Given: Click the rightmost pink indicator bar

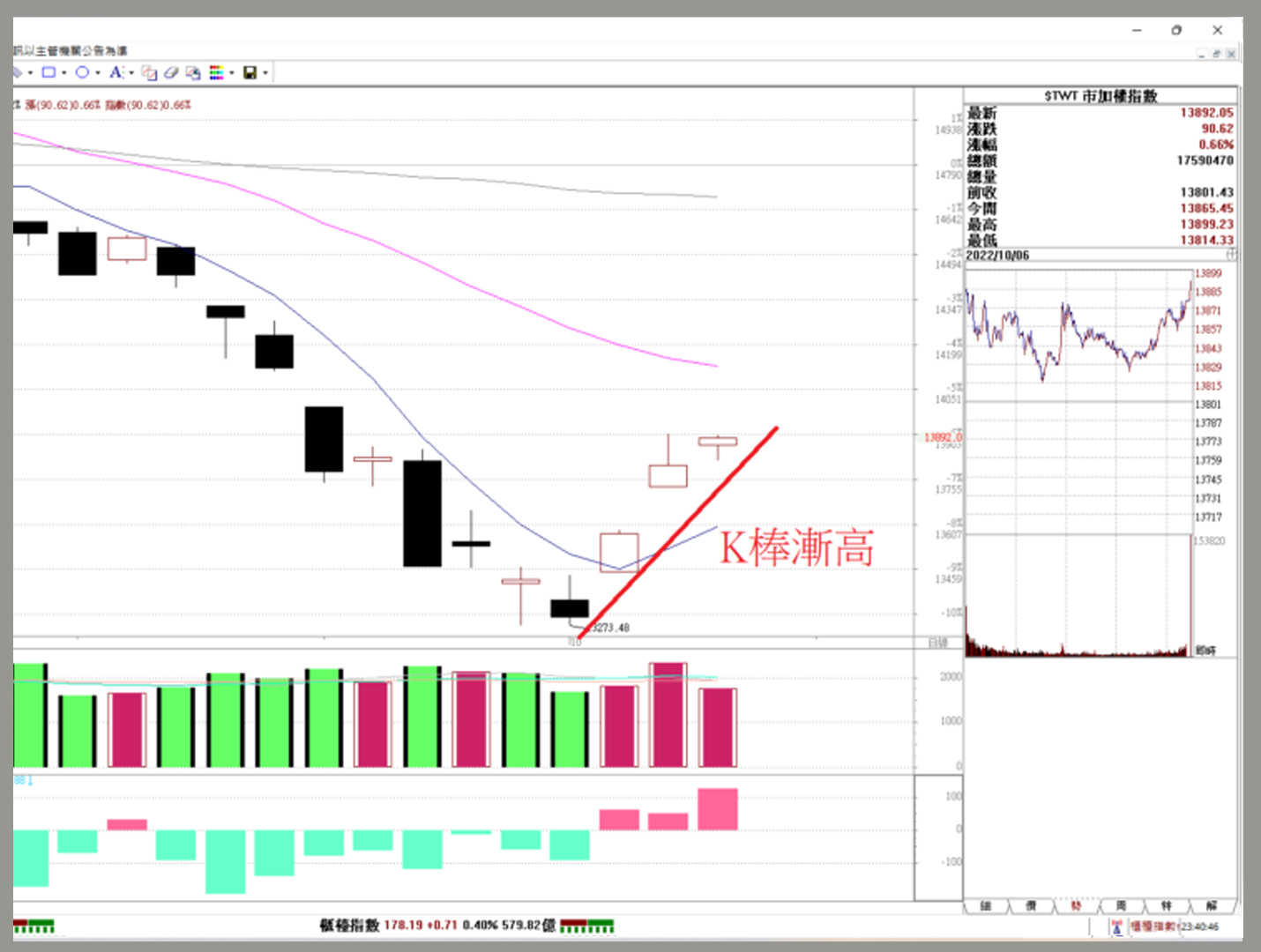Looking at the screenshot, I should point(718,809).
